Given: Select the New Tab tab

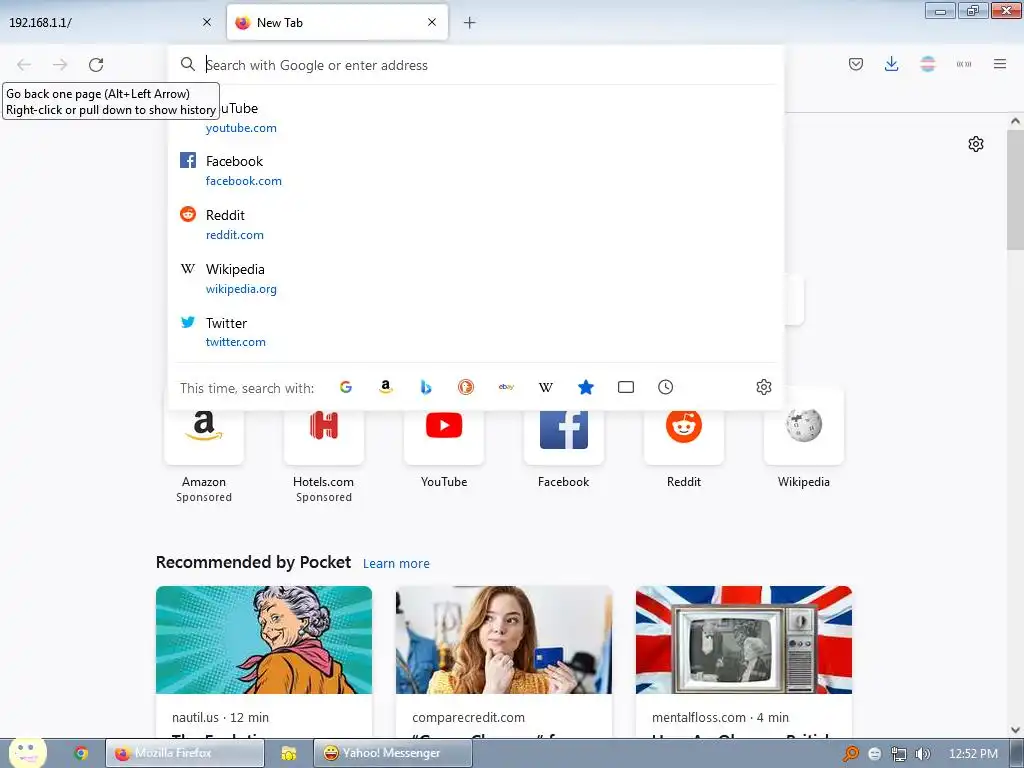Looking at the screenshot, I should [337, 23].
